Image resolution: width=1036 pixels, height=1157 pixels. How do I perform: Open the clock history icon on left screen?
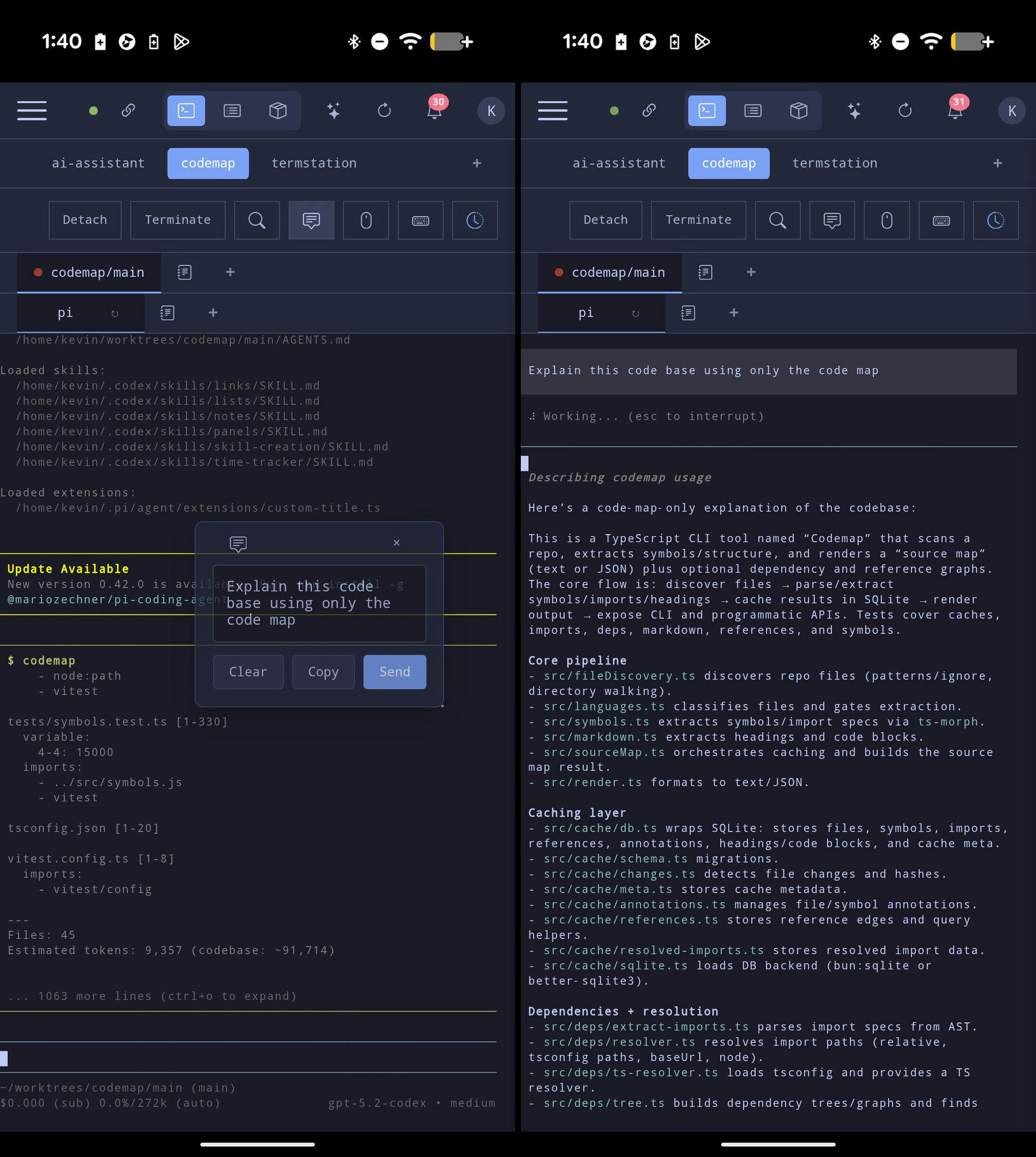pyautogui.click(x=474, y=220)
